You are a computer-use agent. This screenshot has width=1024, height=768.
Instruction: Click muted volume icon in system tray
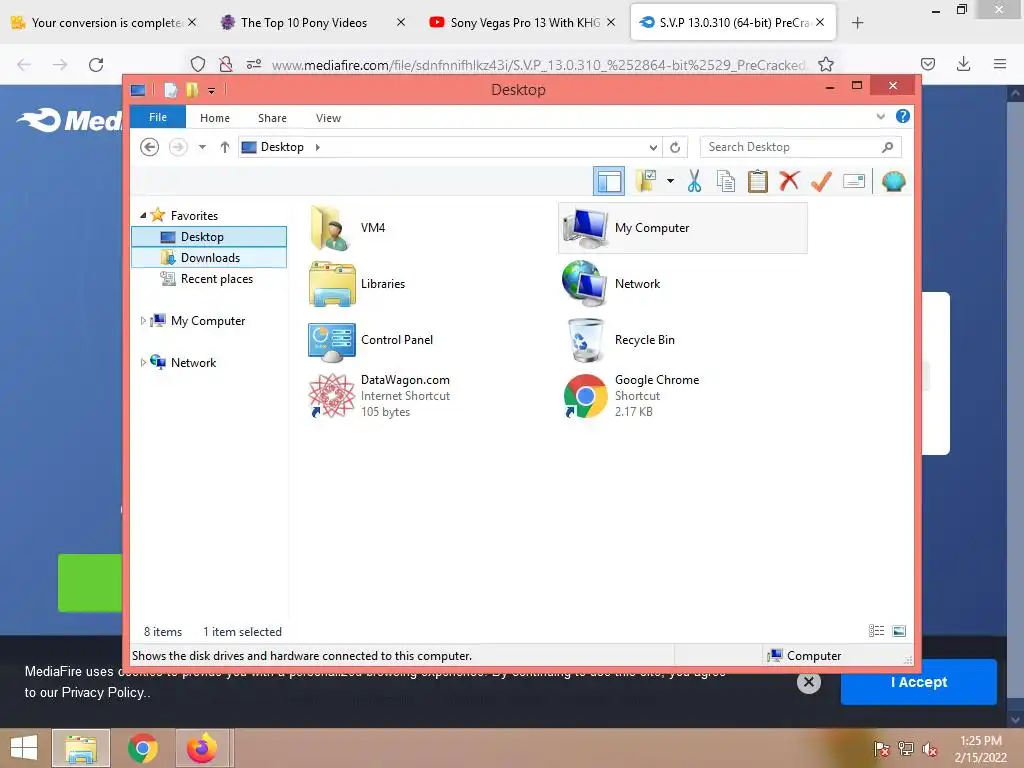pyautogui.click(x=930, y=749)
